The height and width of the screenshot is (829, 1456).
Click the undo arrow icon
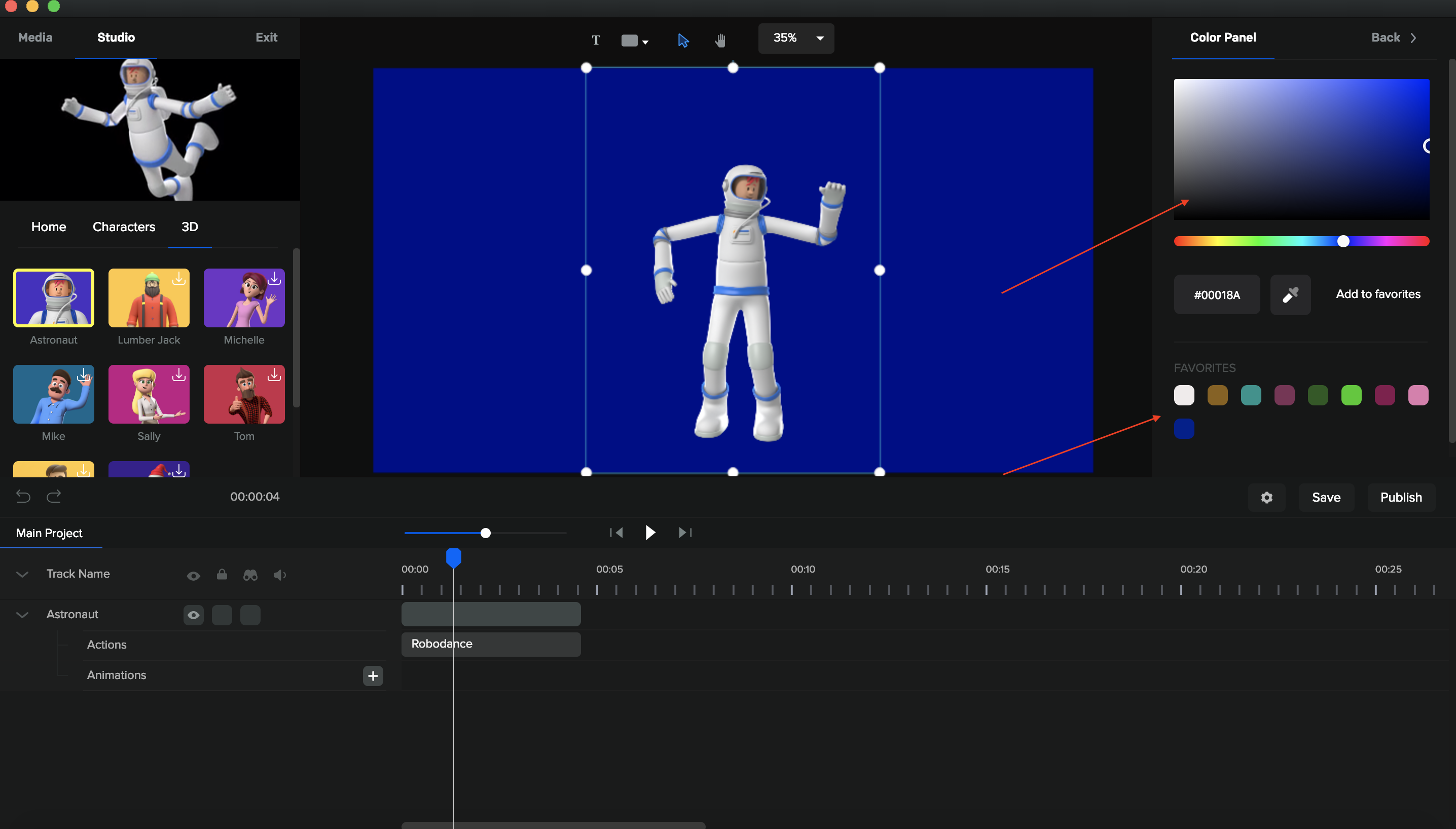[x=23, y=497]
